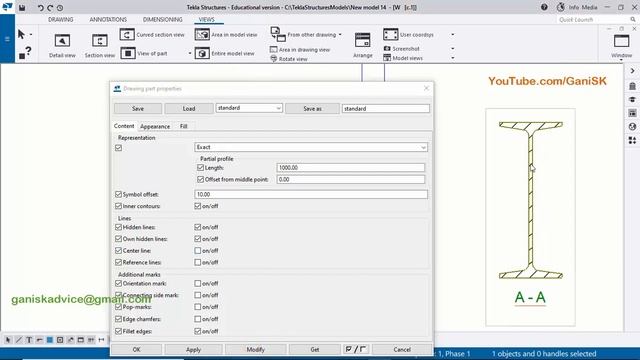
Task: Switch to the Fill tab
Action: tap(184, 127)
